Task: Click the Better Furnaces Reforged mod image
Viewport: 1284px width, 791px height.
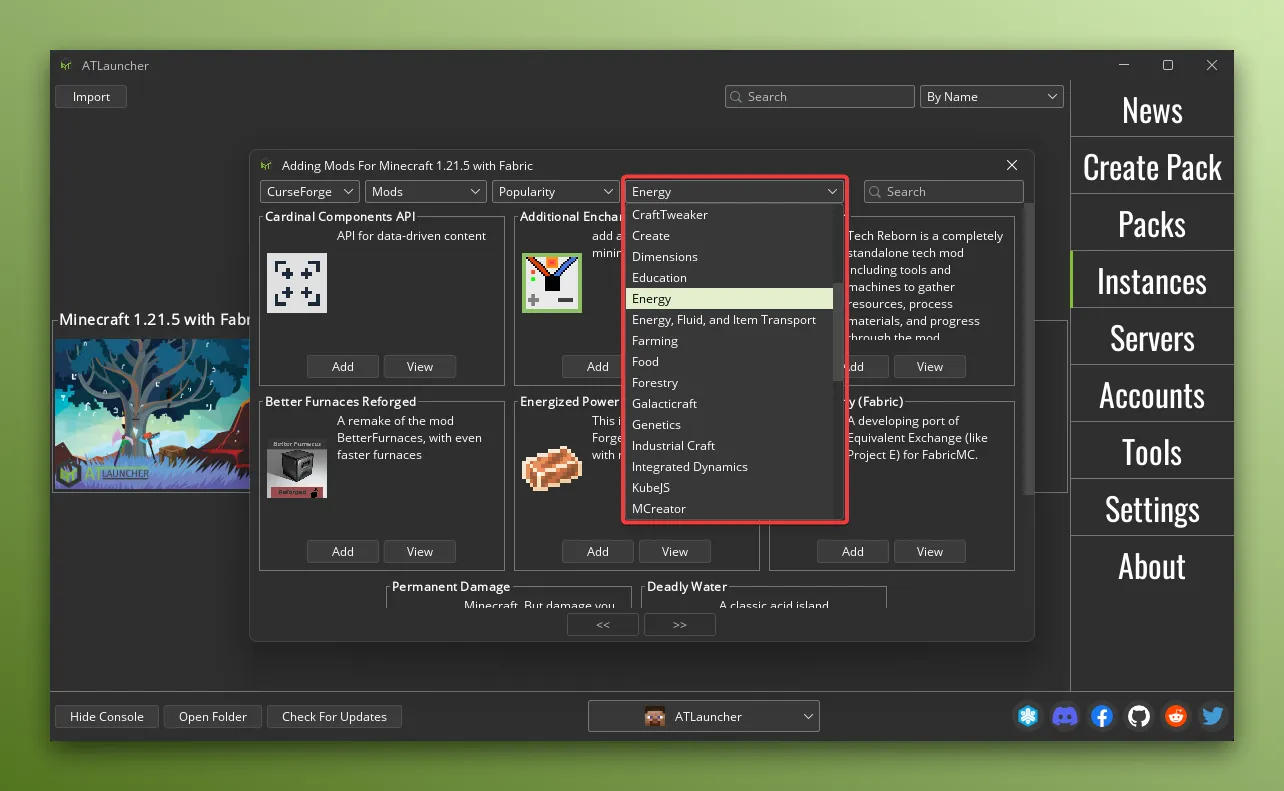Action: (296, 468)
